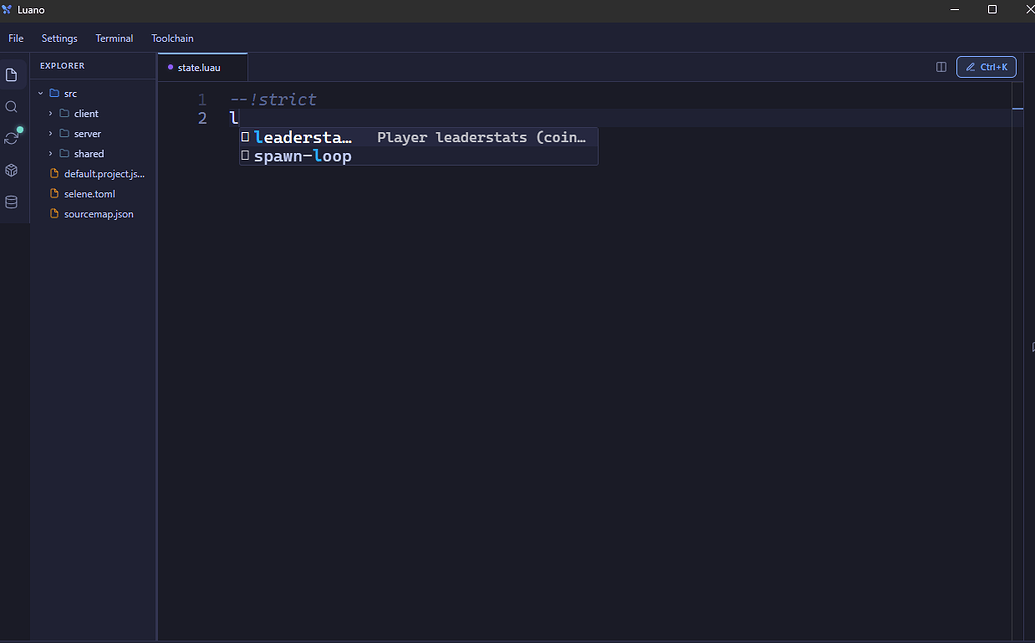Open the File menu
The width and height of the screenshot is (1035, 643).
(16, 38)
